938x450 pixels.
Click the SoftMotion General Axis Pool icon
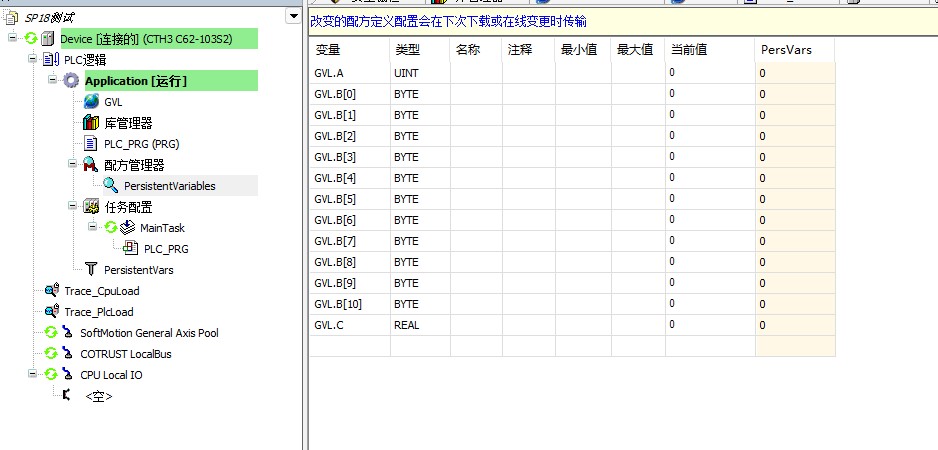tap(68, 333)
